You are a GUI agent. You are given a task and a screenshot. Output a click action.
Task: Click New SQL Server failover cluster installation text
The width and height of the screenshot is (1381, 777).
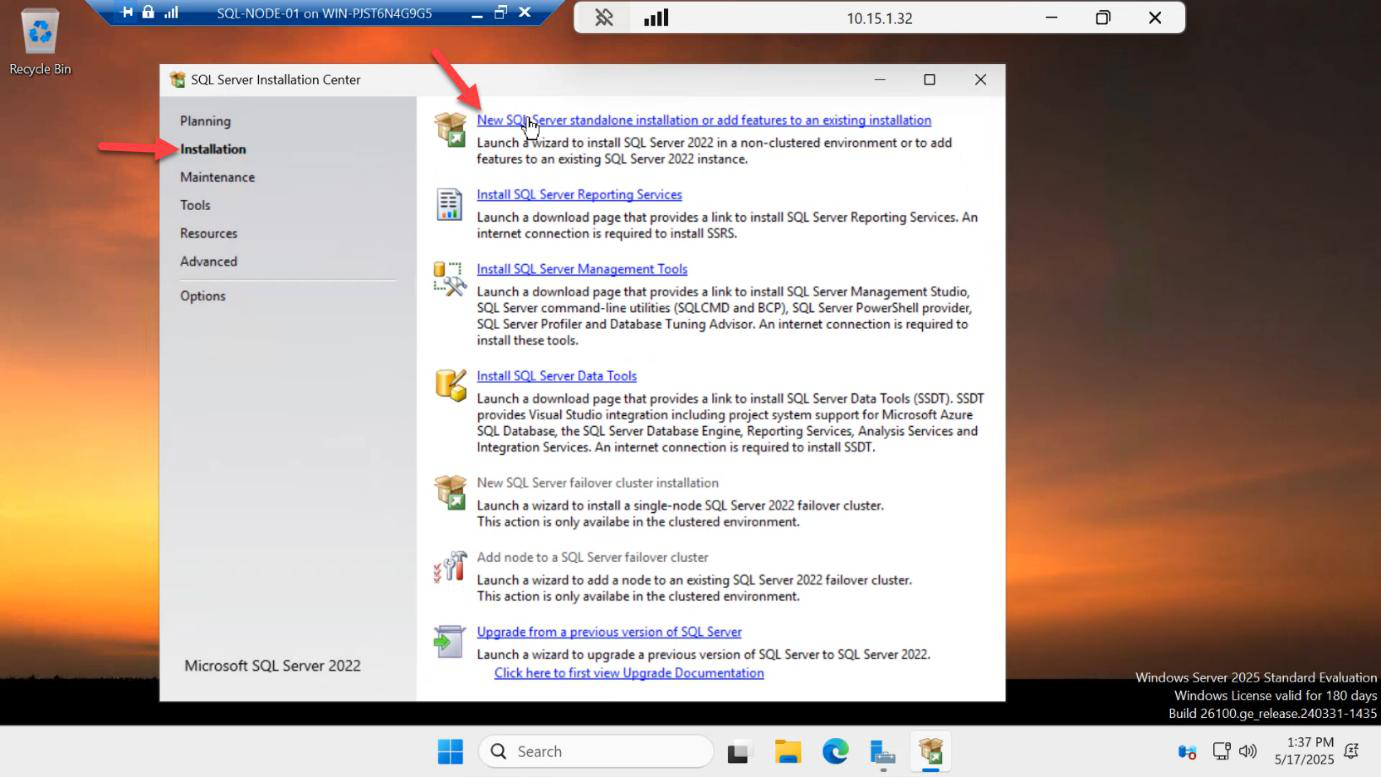coord(598,483)
